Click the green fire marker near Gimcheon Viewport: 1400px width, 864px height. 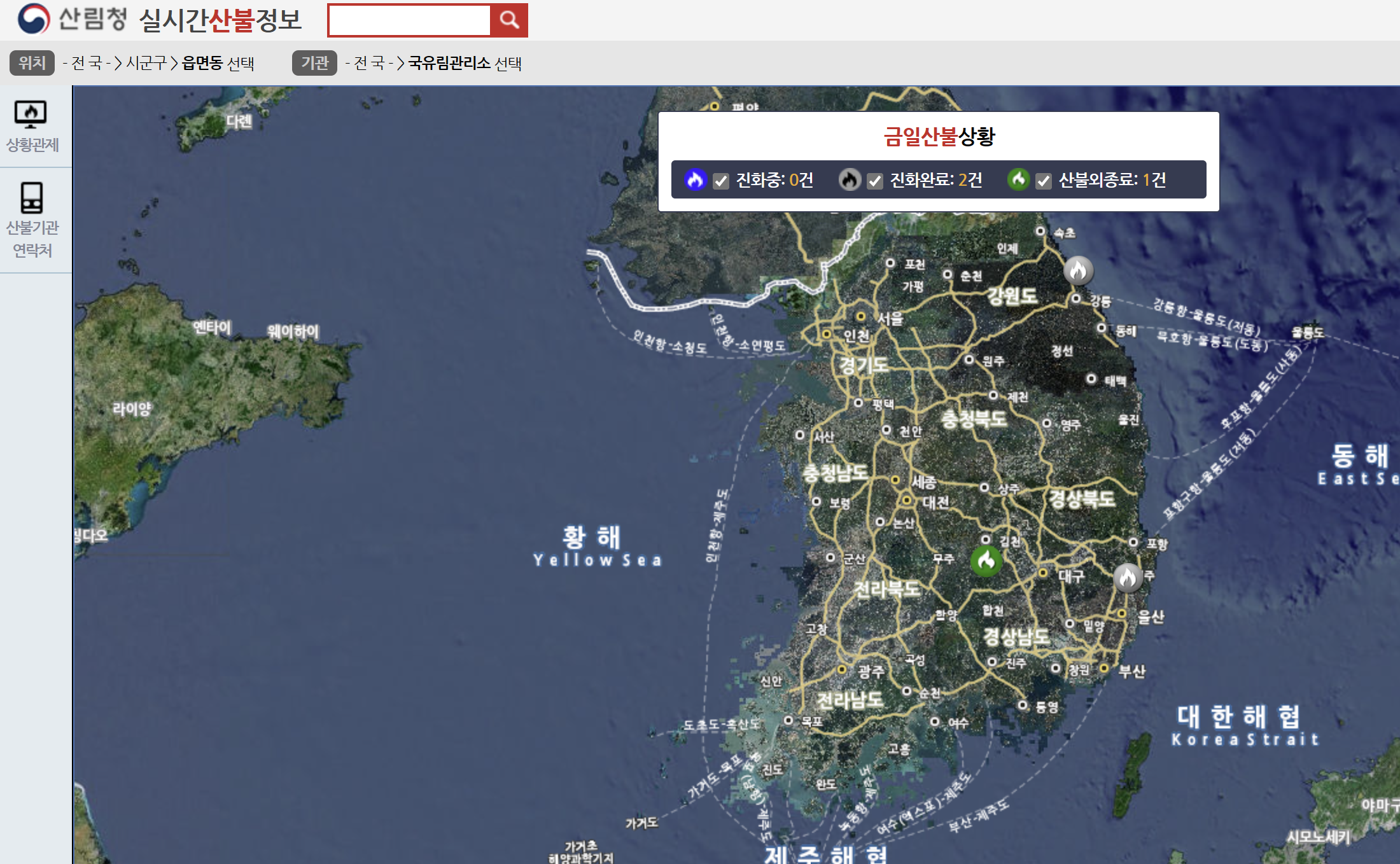[x=986, y=561]
